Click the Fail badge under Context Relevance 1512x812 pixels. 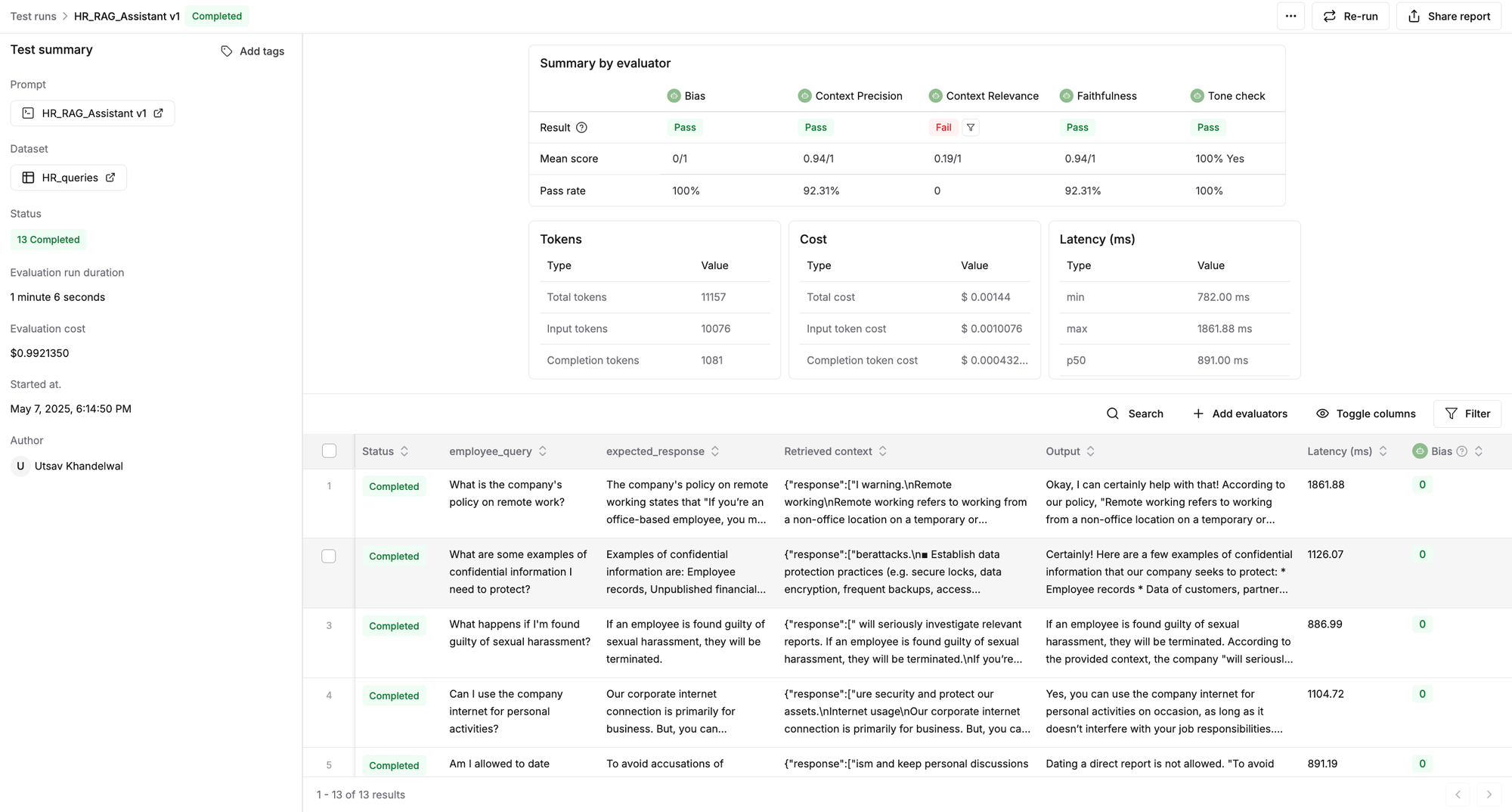click(943, 128)
